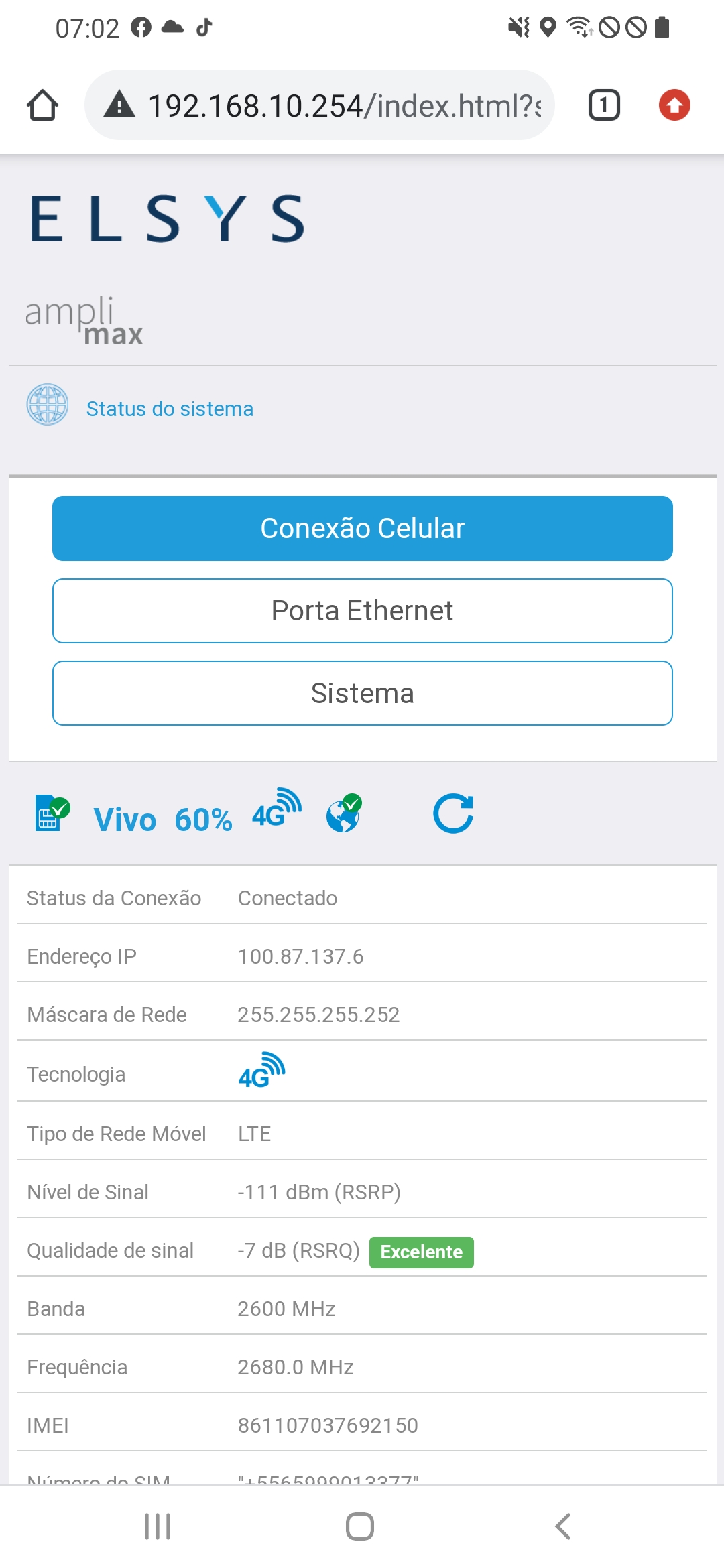This screenshot has height=1568, width=724.
Task: Tap the browser home icon
Action: [x=42, y=105]
